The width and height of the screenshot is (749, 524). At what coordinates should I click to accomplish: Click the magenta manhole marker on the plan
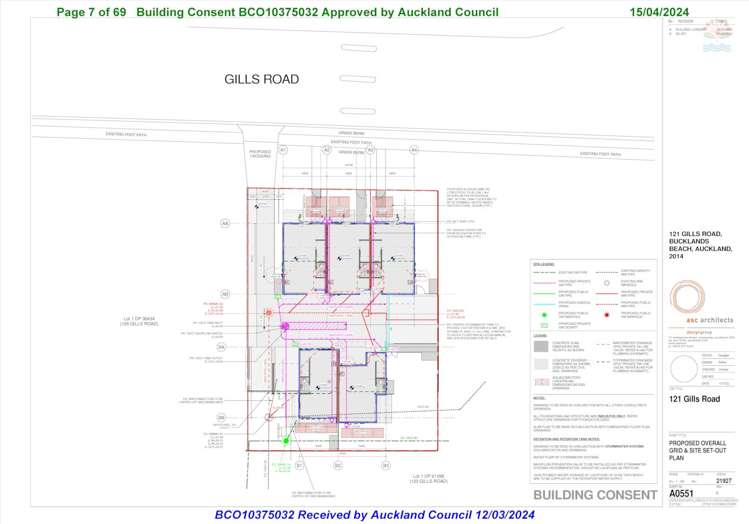tap(285, 326)
